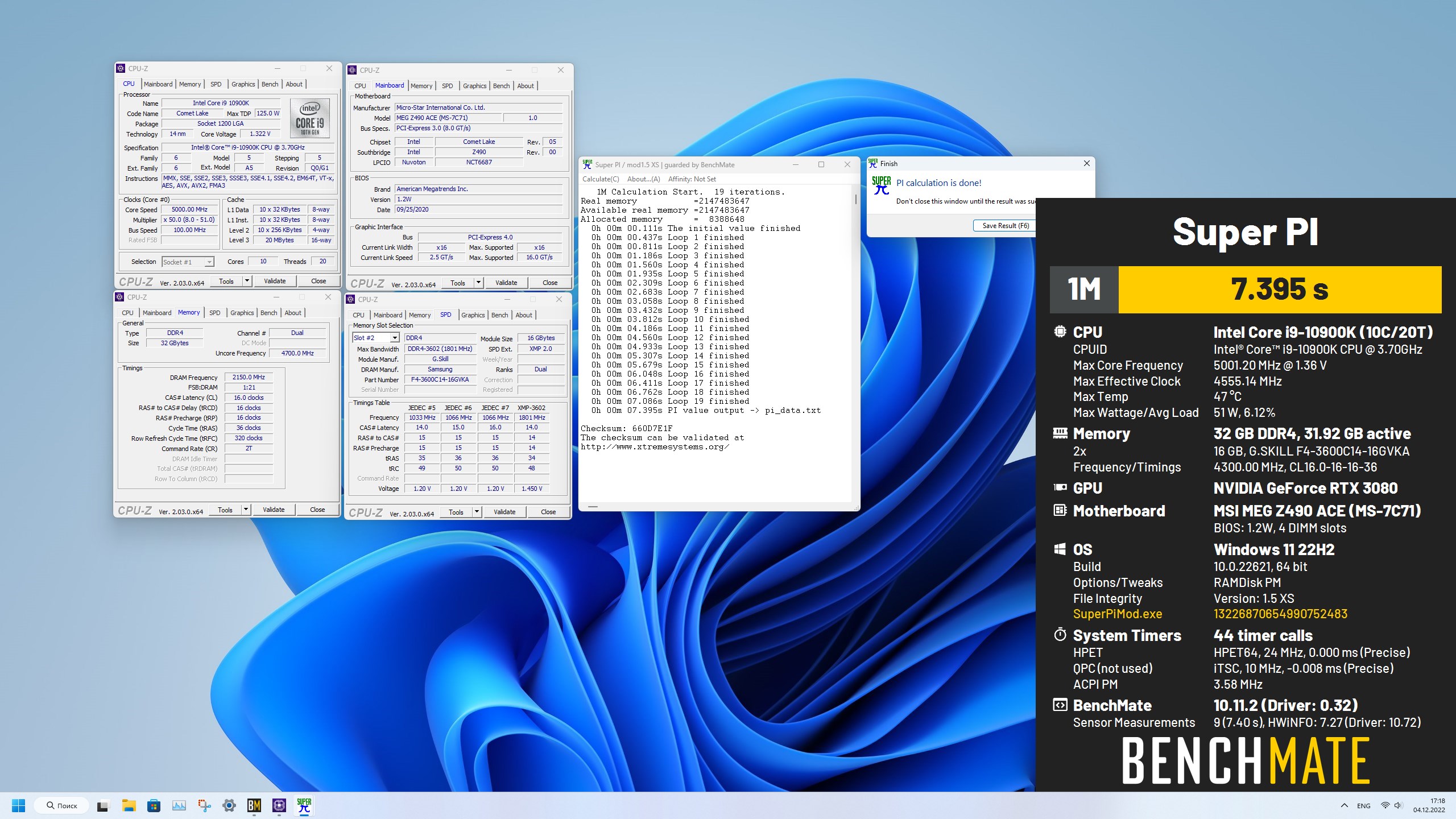Click the Intel Core i9 10900K name field
This screenshot has width=1456, height=819.
point(221,103)
